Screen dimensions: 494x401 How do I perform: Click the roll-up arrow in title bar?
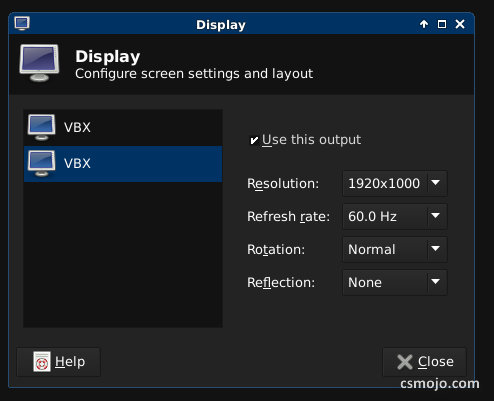click(424, 24)
